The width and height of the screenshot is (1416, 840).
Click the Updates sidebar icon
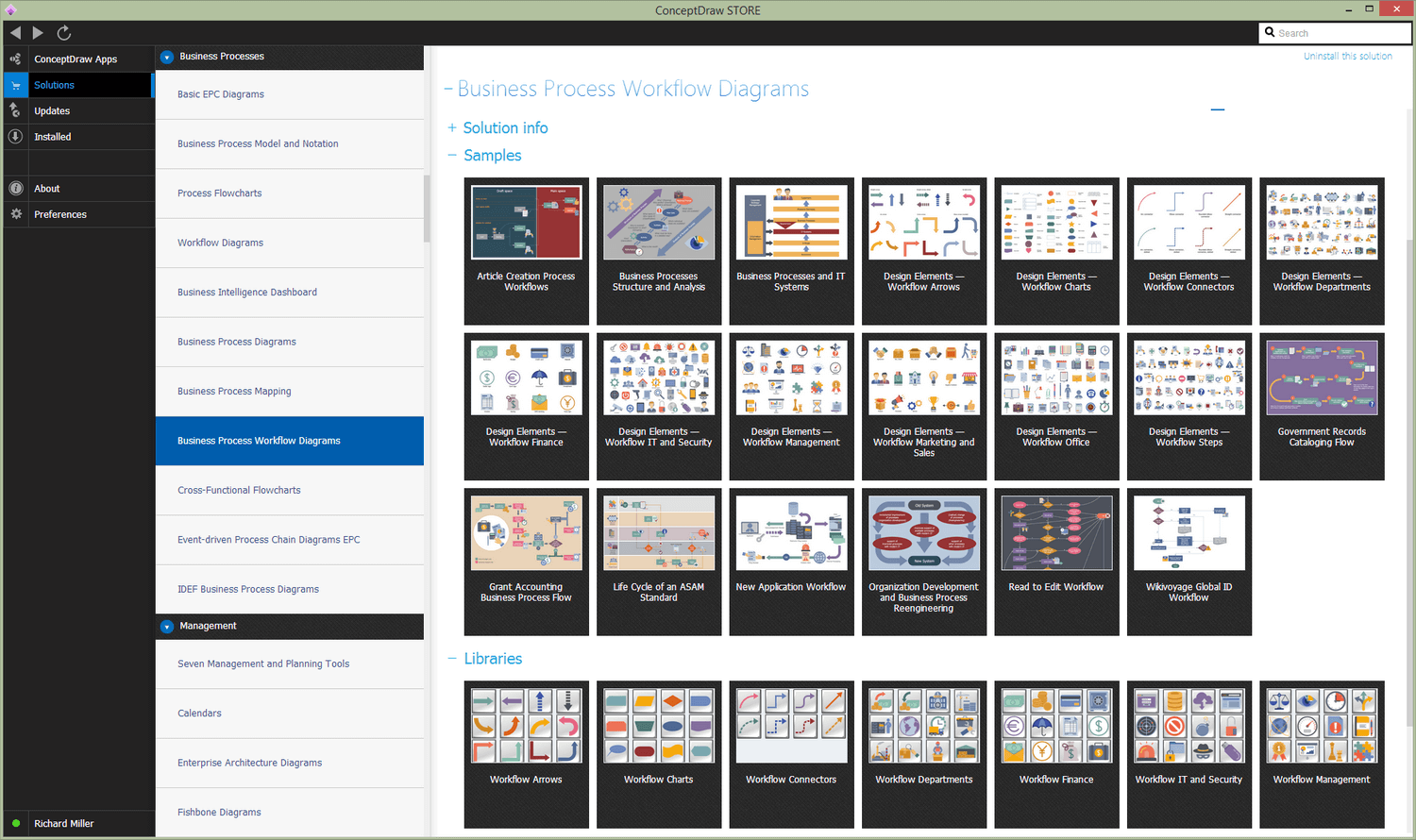(15, 110)
